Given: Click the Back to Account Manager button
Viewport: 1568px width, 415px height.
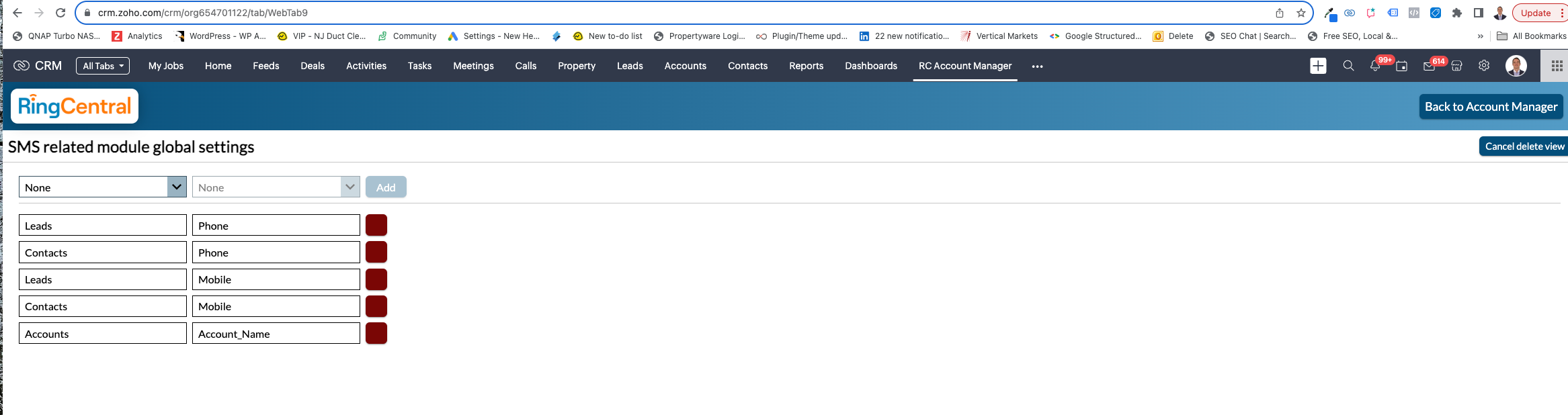Looking at the screenshot, I should pos(1491,107).
